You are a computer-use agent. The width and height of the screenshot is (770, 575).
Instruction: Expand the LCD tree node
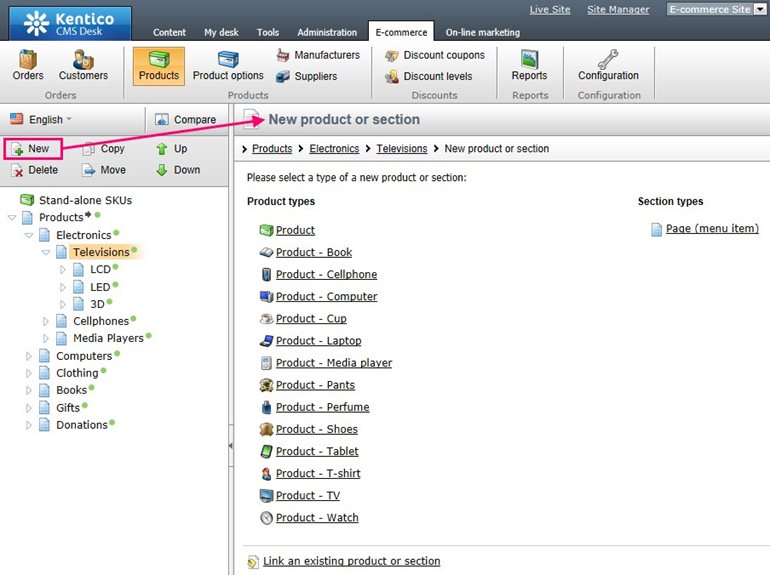(x=62, y=270)
